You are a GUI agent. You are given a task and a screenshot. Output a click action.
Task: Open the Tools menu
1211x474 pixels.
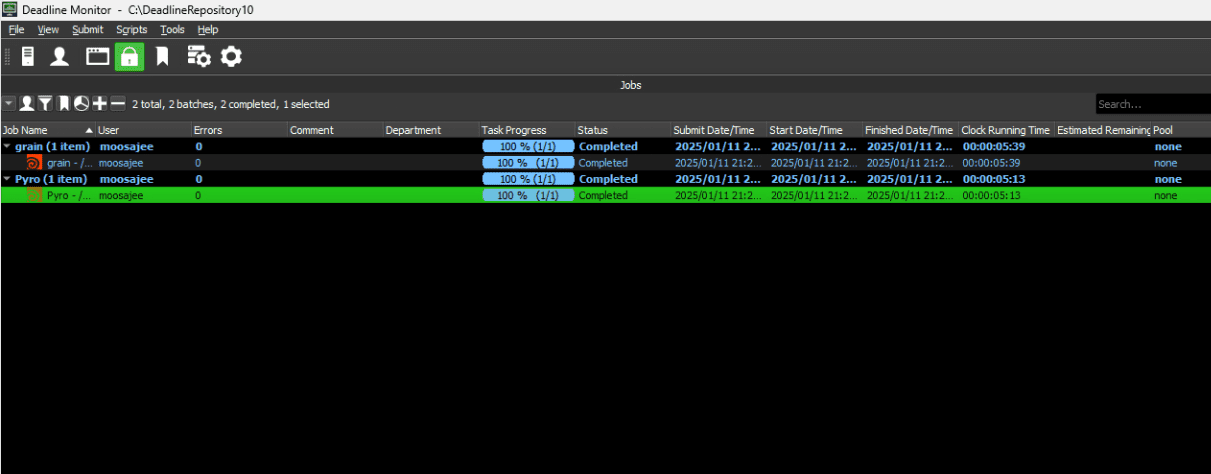pyautogui.click(x=172, y=30)
